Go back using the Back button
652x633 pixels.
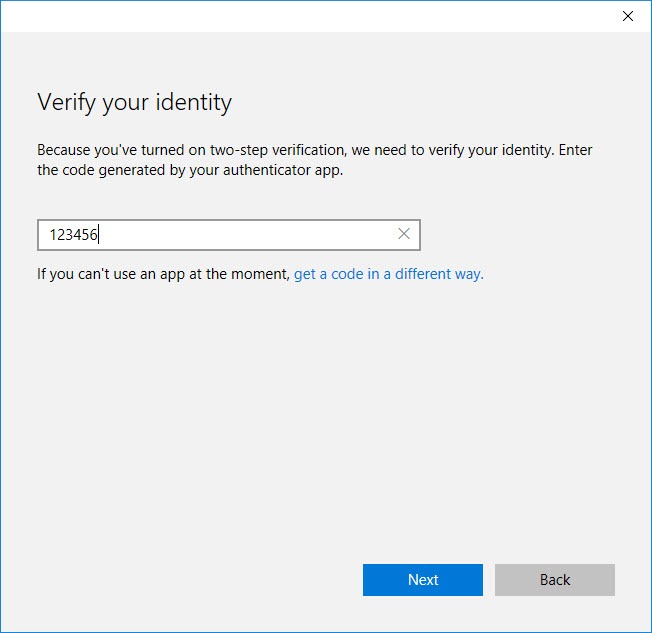554,579
